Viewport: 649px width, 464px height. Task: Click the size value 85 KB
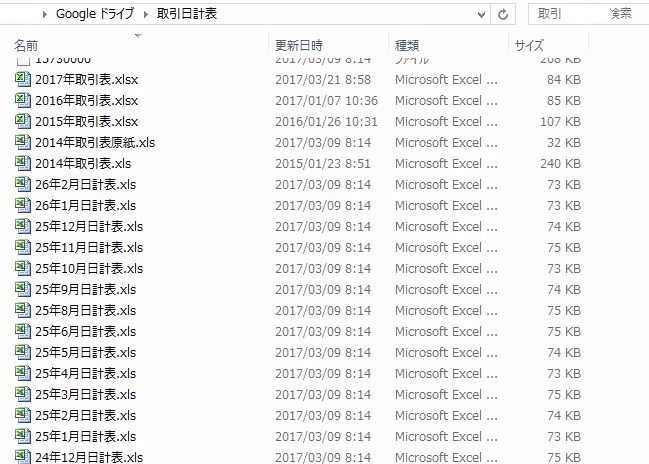pos(564,101)
